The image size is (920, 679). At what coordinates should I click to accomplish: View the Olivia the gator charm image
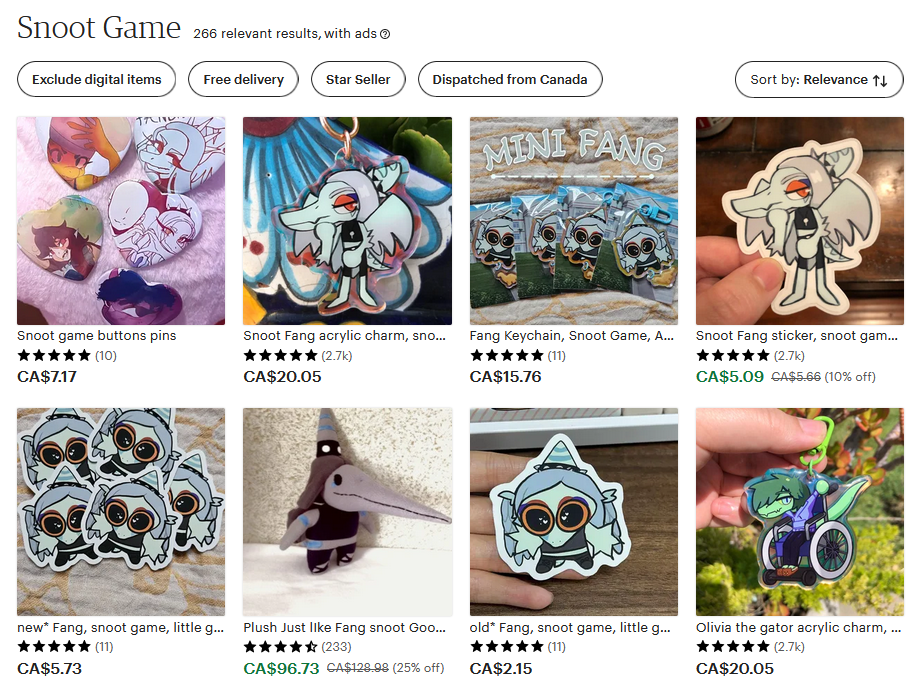800,512
